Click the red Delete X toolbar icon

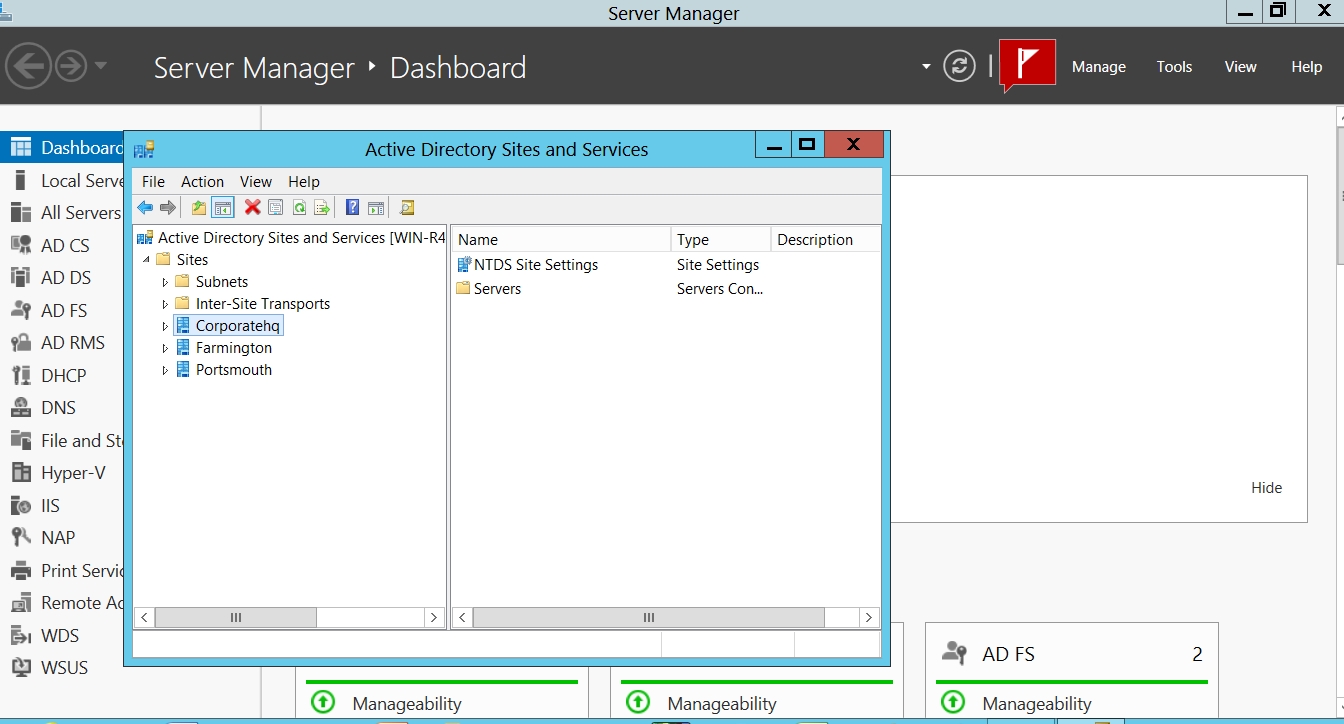tap(252, 207)
